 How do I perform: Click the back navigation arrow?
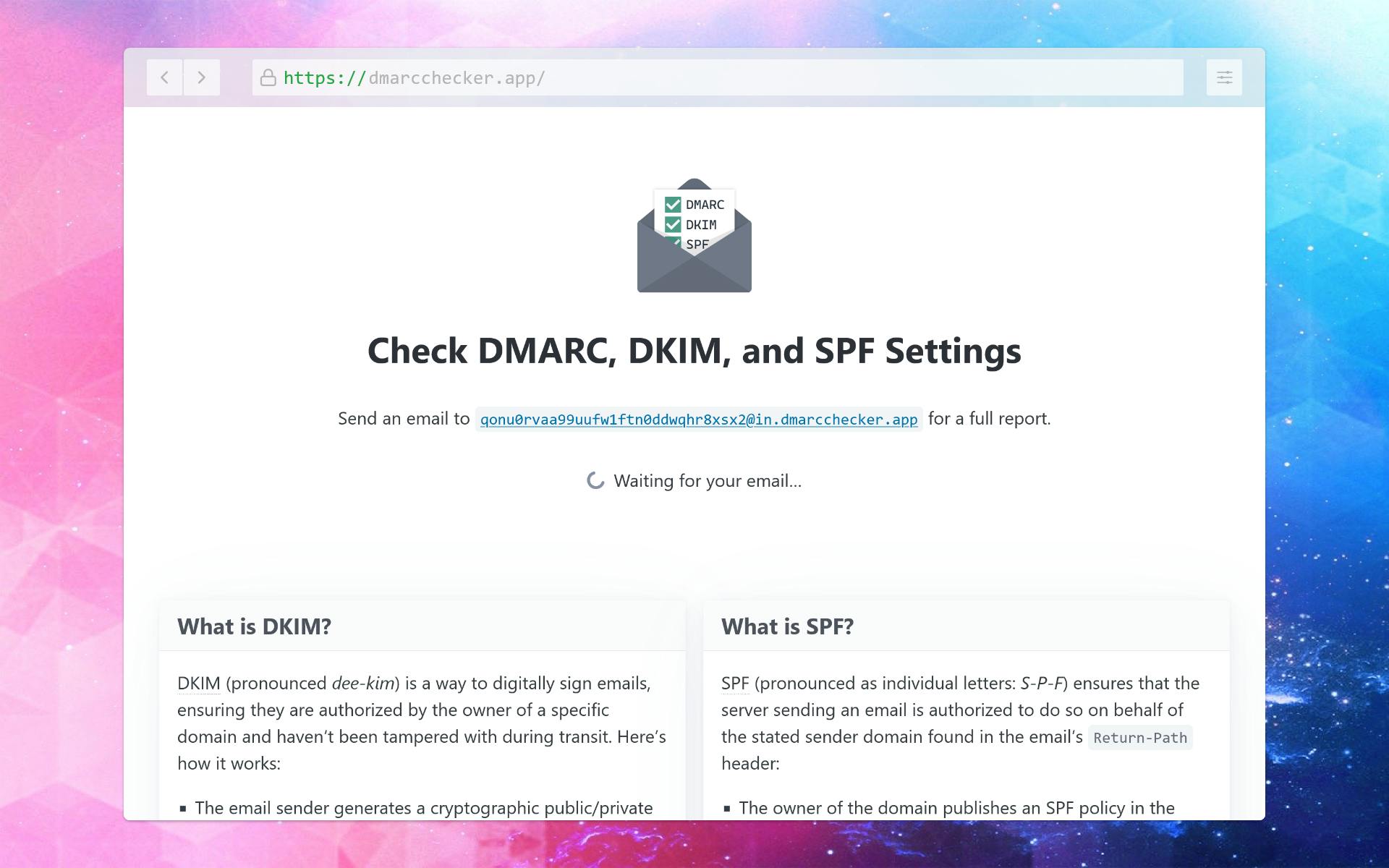164,77
